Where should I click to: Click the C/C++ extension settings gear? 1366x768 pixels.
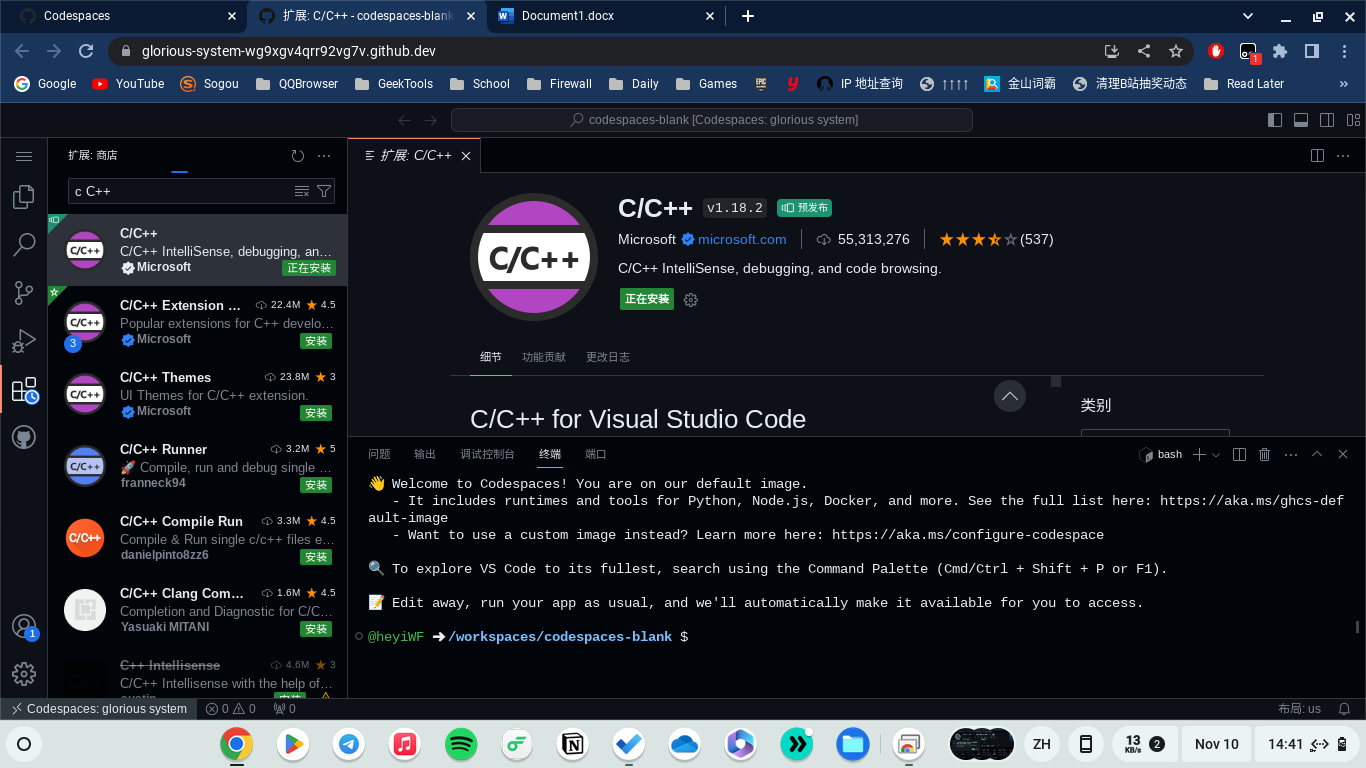click(690, 300)
